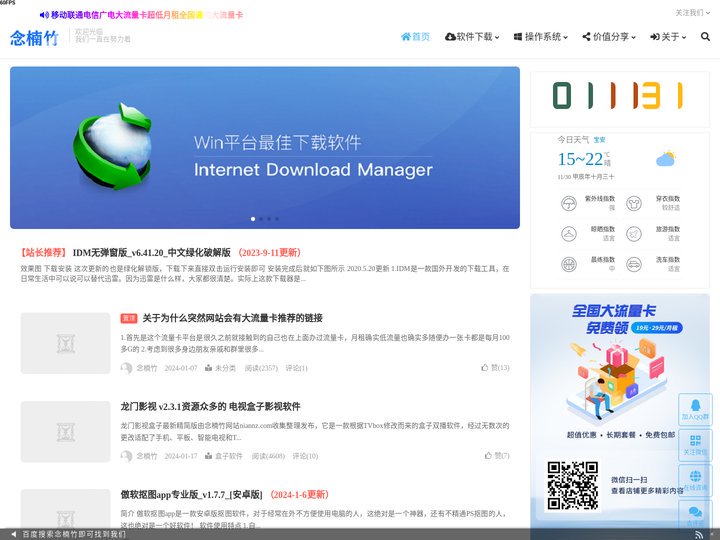720x540 pixels.
Task: Click the cloudy-sun weather icon
Action: tap(666, 158)
